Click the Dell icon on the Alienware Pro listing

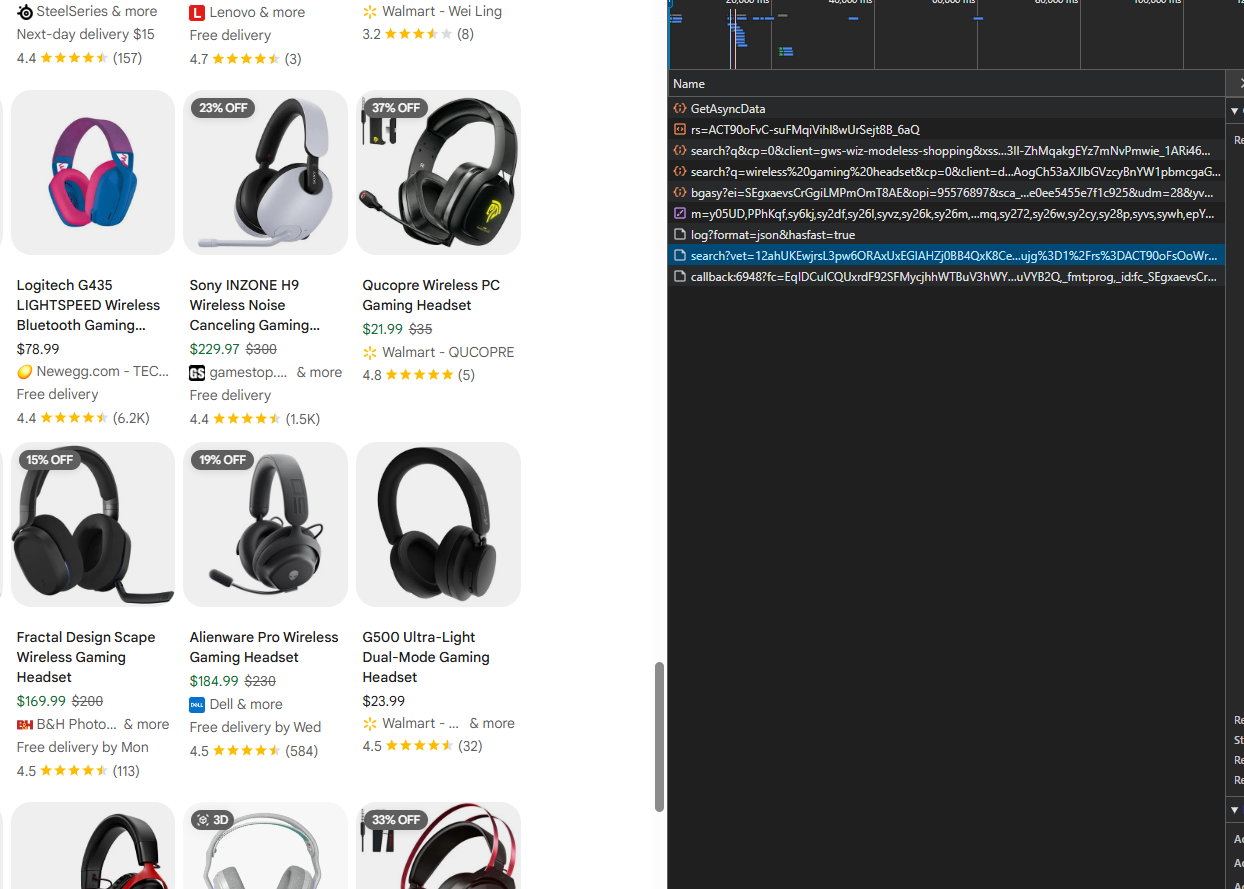coord(197,704)
